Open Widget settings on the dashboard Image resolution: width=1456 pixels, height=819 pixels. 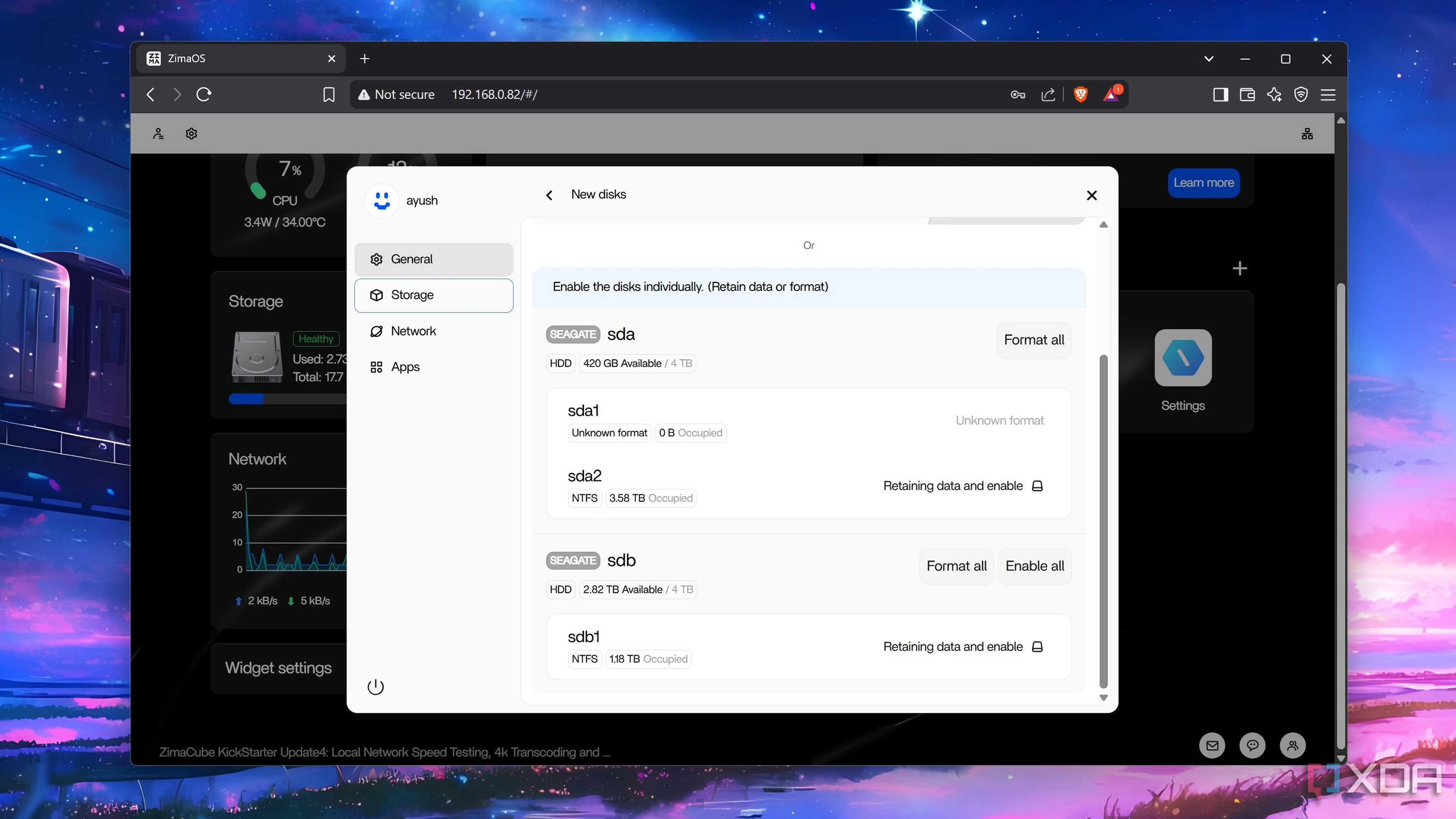tap(279, 667)
